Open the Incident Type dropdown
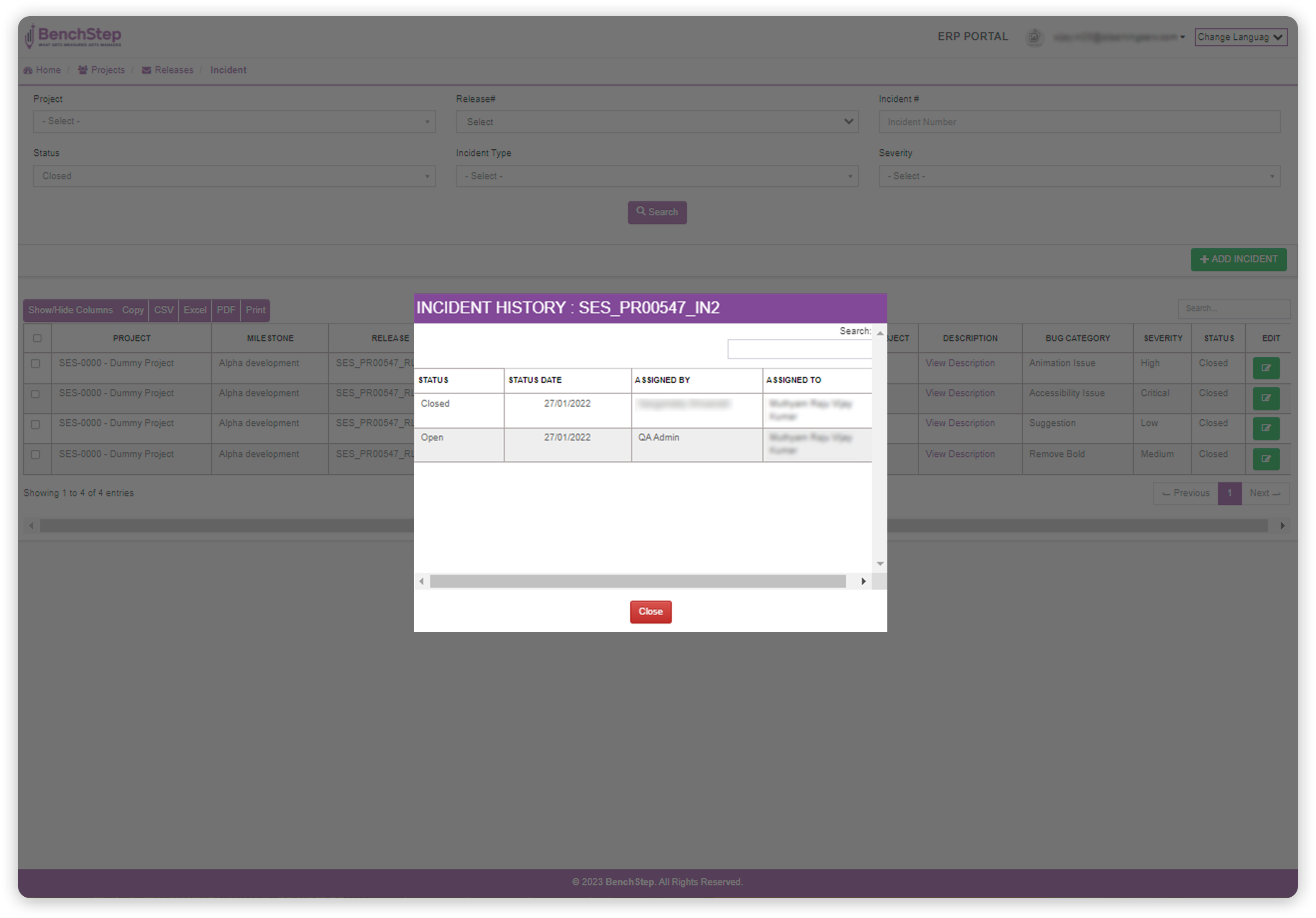The height and width of the screenshot is (918, 1316). (657, 176)
